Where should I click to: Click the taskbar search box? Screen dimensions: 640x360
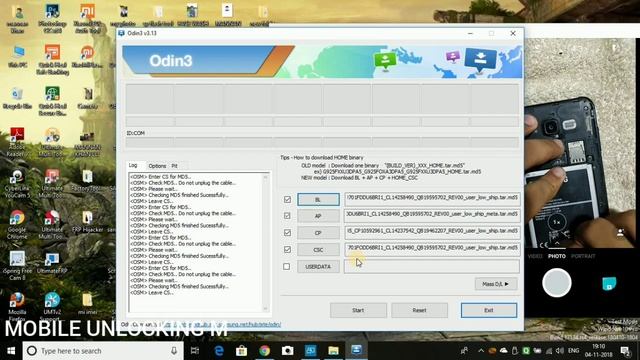pyautogui.click(x=103, y=351)
